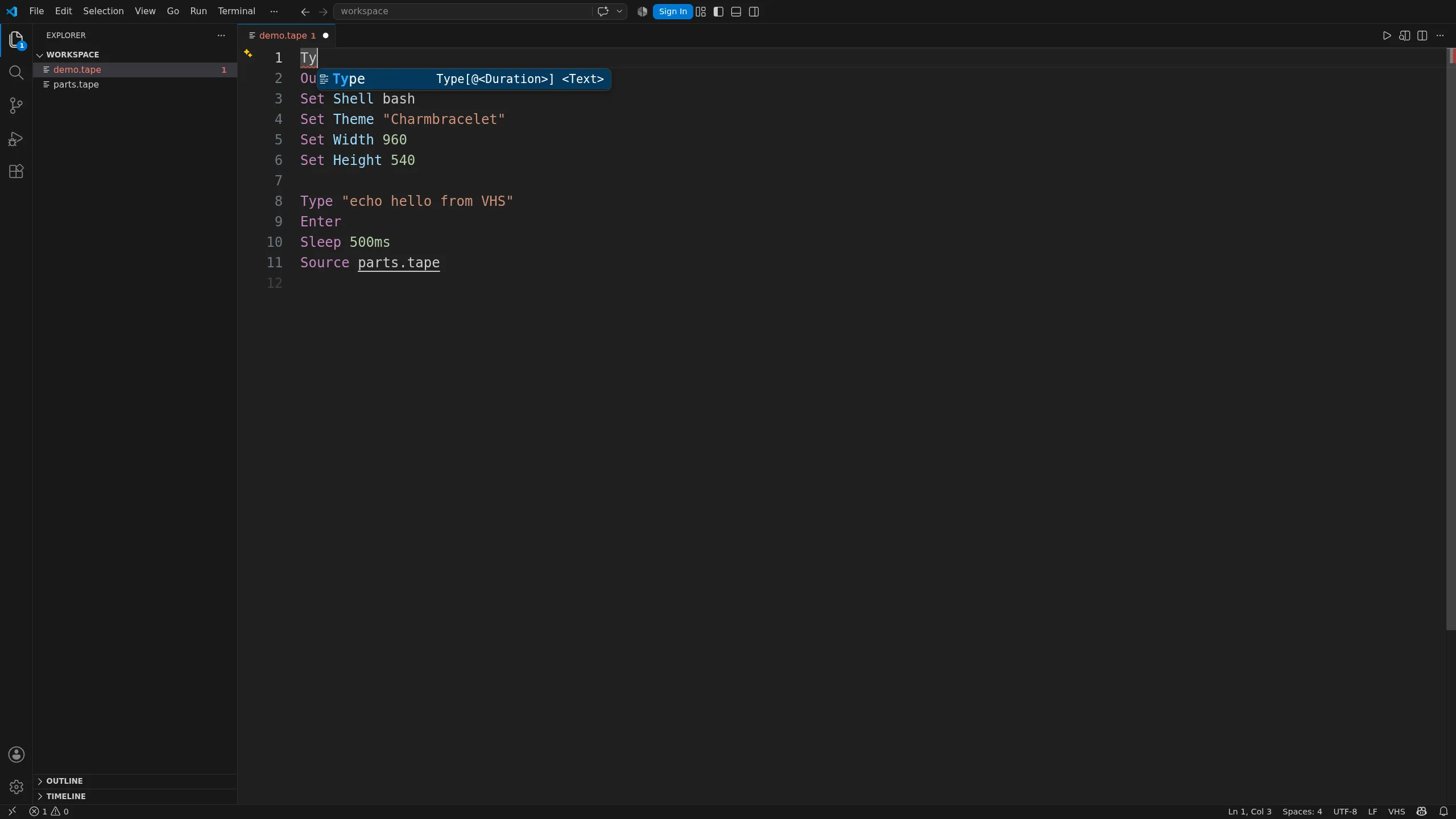Viewport: 1456px width, 819px height.
Task: Open the chat icon beside search bar
Action: pos(603,11)
